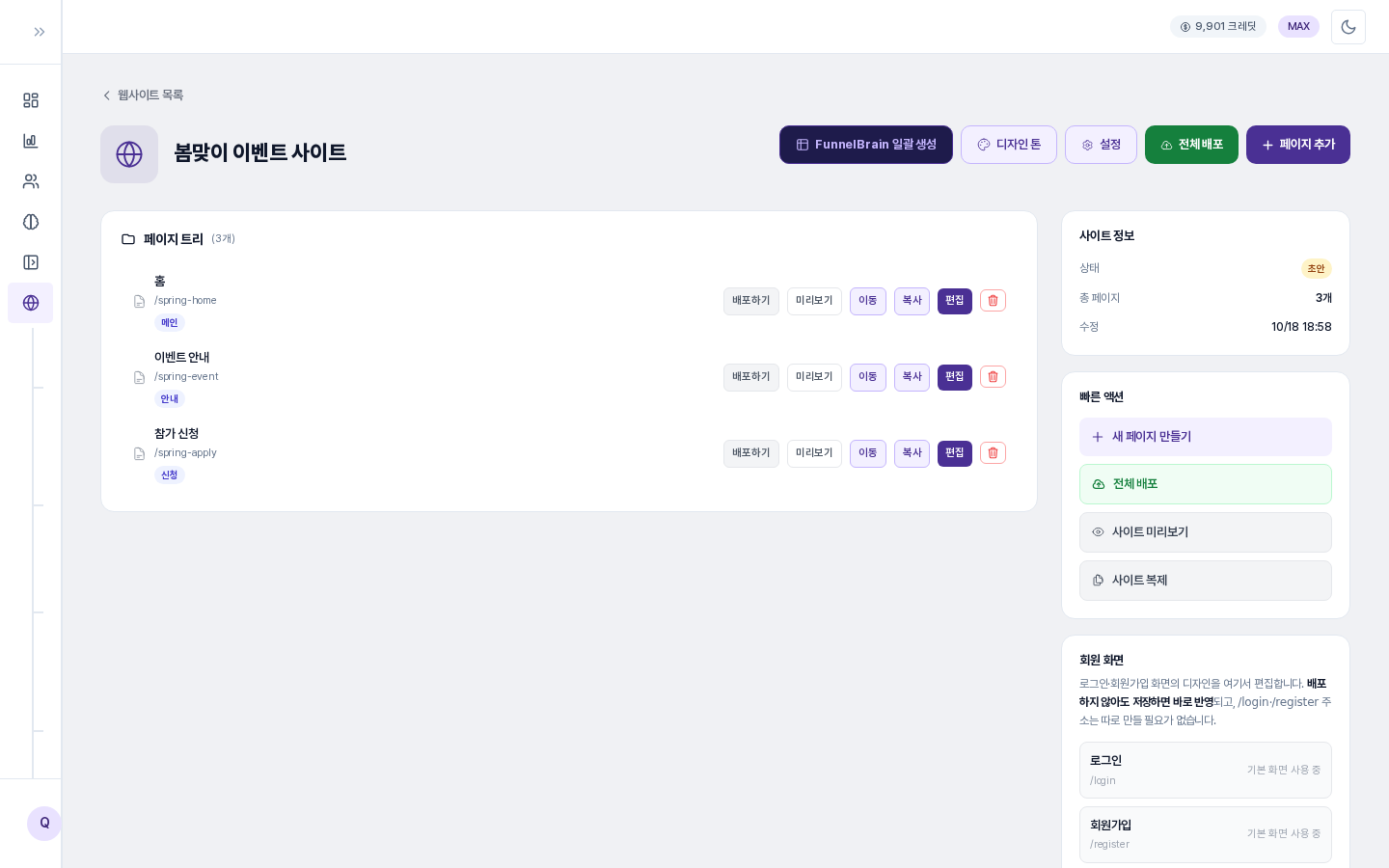Click 편집 for 홈 page
The height and width of the screenshot is (868, 1389).
[955, 301]
